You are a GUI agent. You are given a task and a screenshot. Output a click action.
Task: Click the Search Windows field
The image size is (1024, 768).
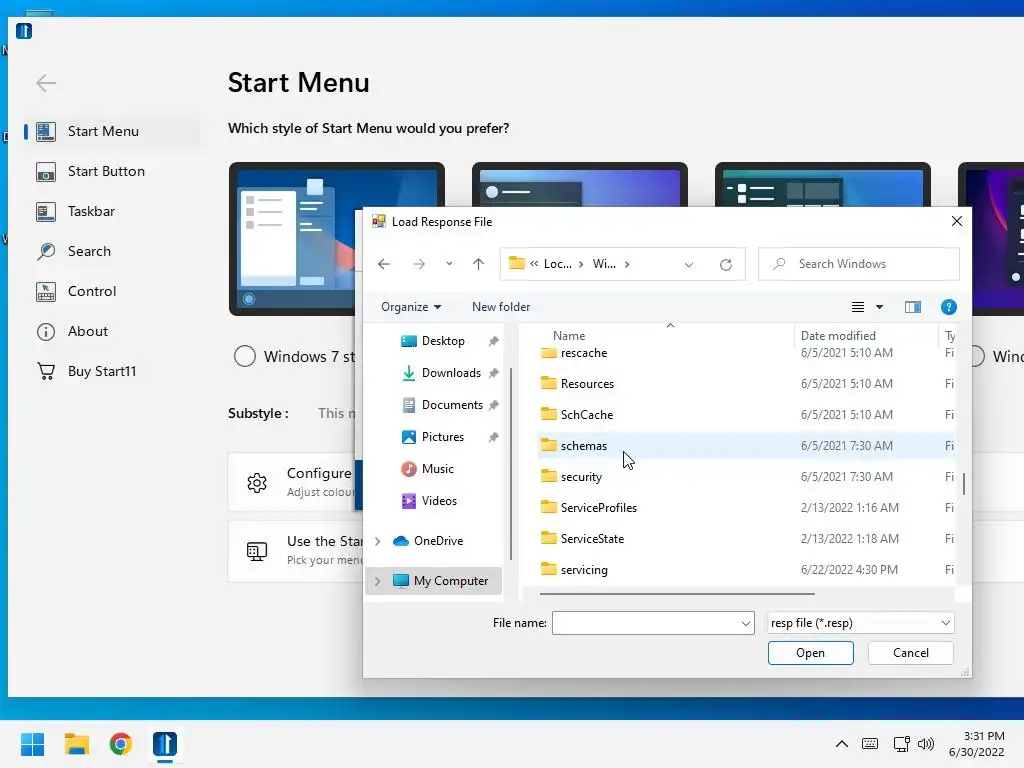point(859,264)
